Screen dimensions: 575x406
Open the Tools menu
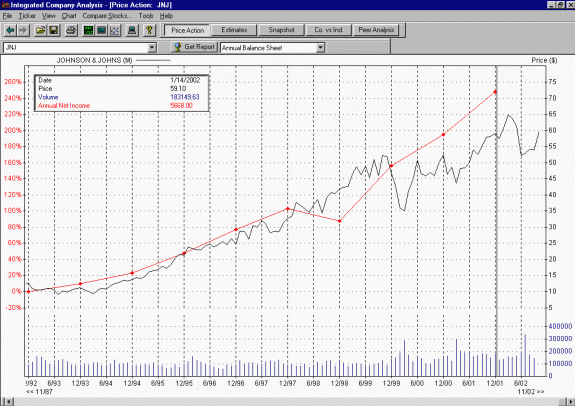pos(146,16)
